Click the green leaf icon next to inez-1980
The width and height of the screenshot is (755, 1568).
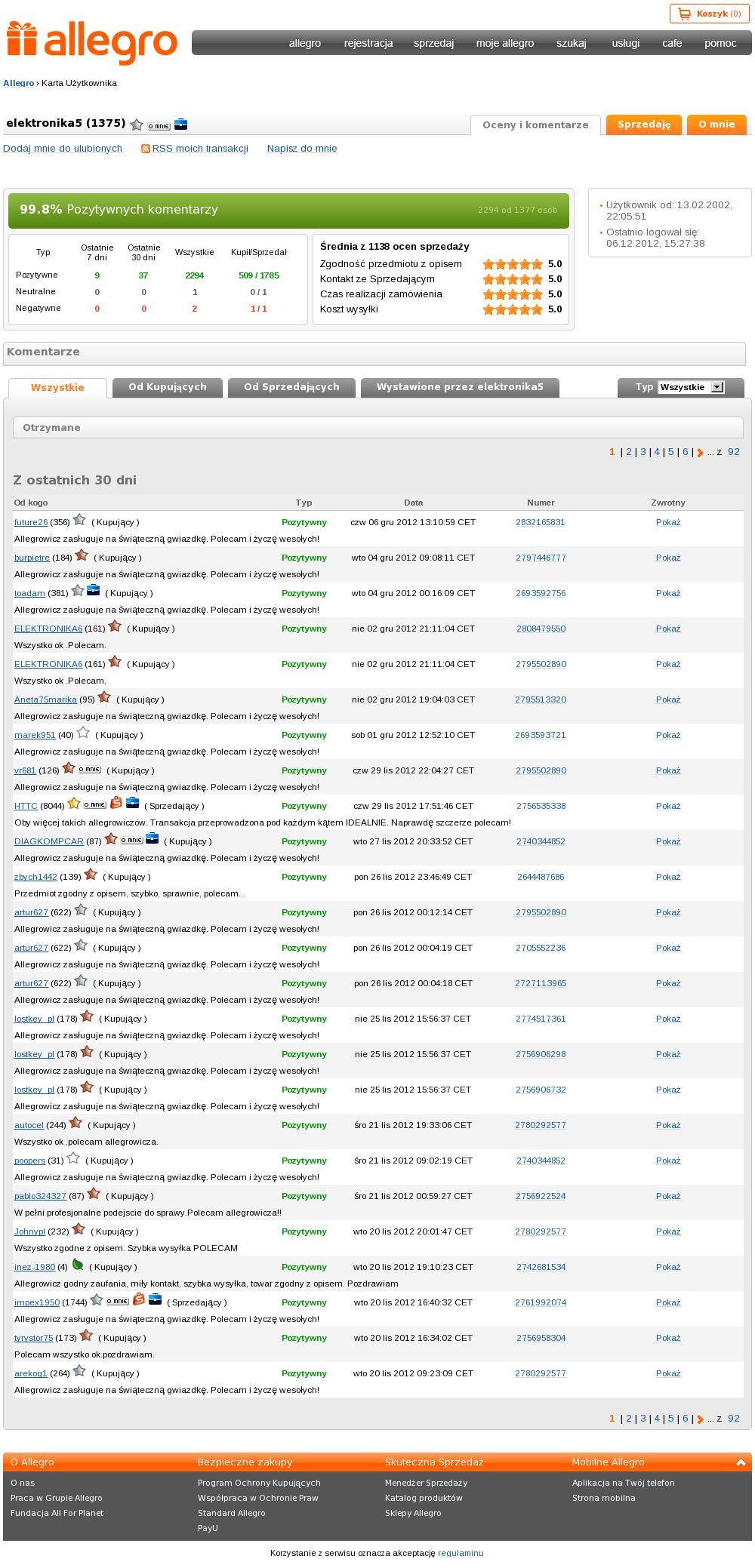[77, 1265]
